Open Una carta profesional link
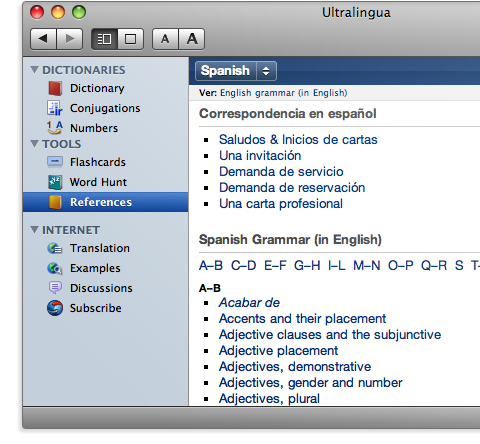The image size is (480, 444). [x=281, y=204]
